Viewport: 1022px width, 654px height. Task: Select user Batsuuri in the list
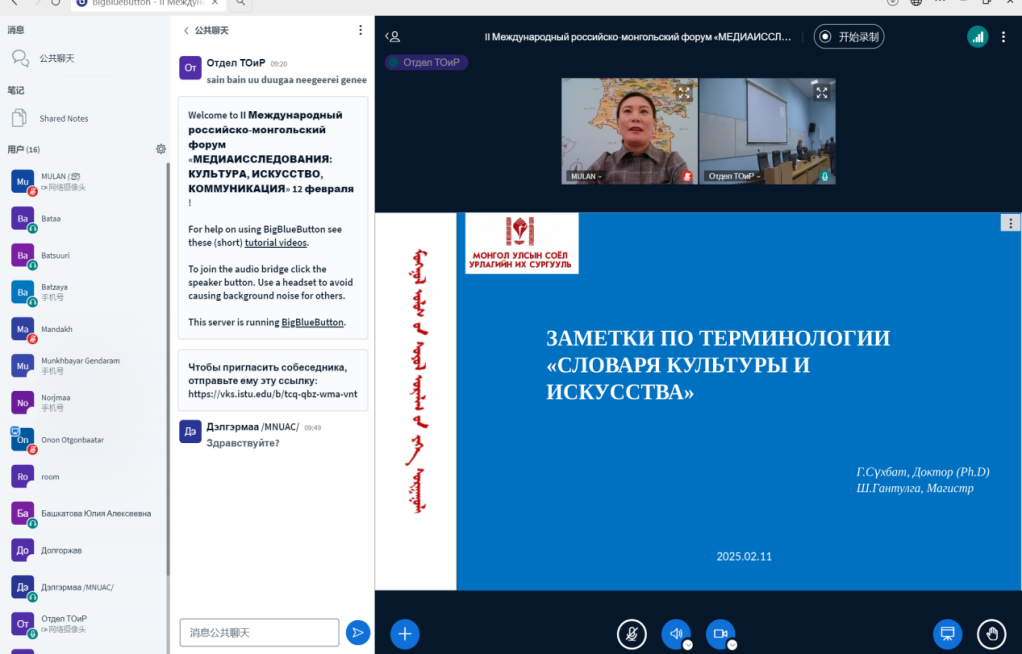(x=85, y=256)
